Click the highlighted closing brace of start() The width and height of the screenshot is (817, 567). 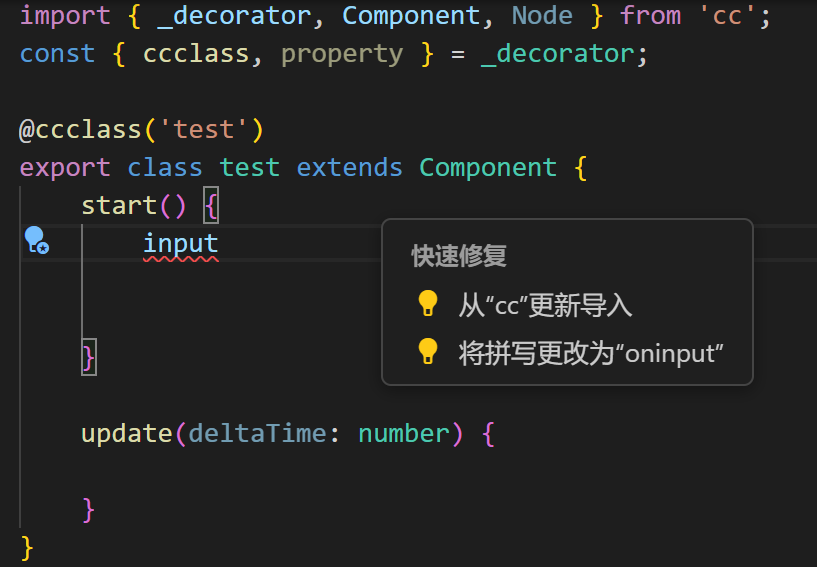tap(88, 357)
